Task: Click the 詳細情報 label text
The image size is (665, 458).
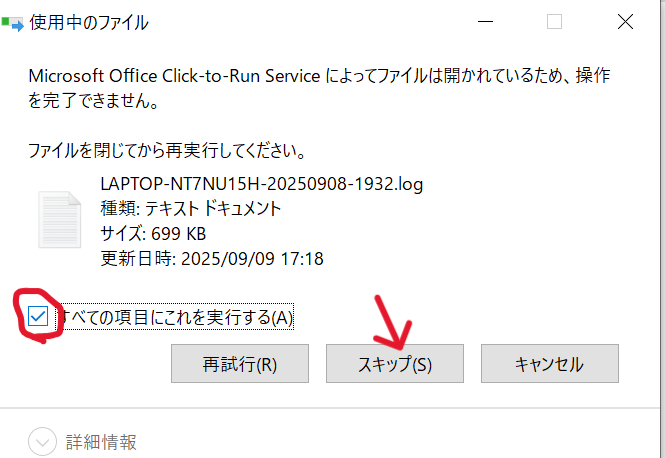Action: (101, 442)
